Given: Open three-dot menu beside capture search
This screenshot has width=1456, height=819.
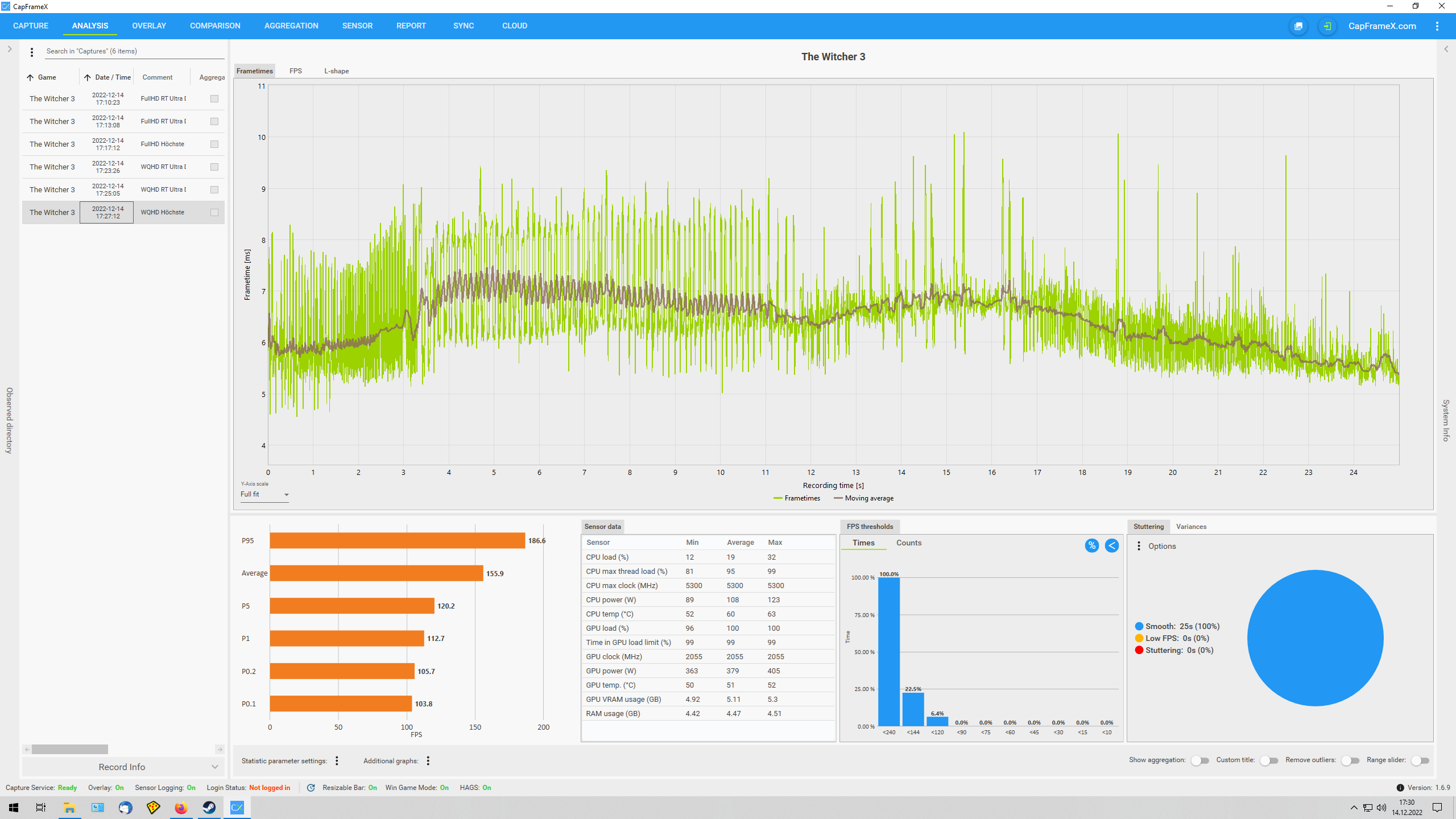Looking at the screenshot, I should coord(32,52).
